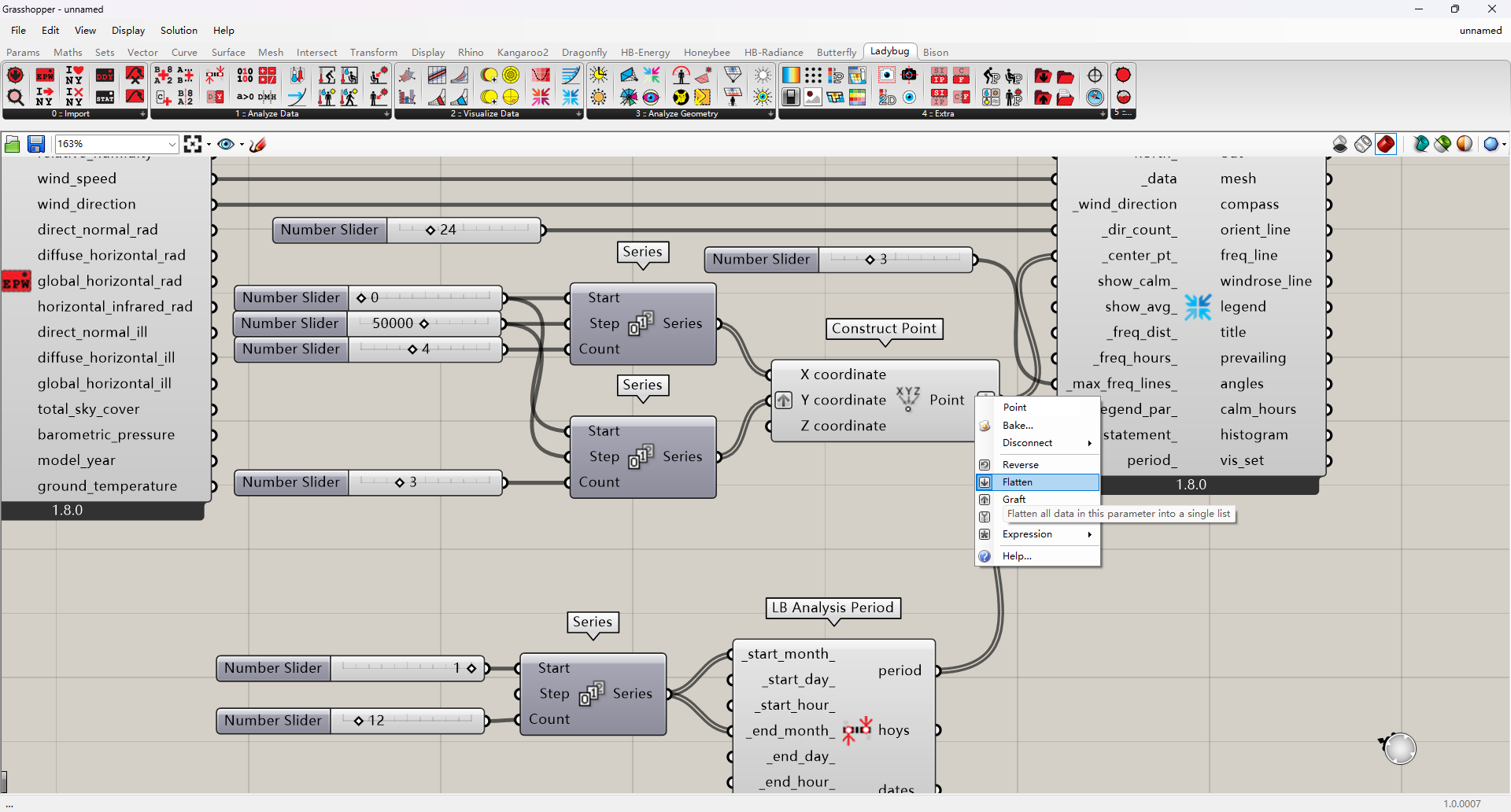Click the LB Analysis Period label tag
This screenshot has height=812, width=1511.
click(x=833, y=607)
